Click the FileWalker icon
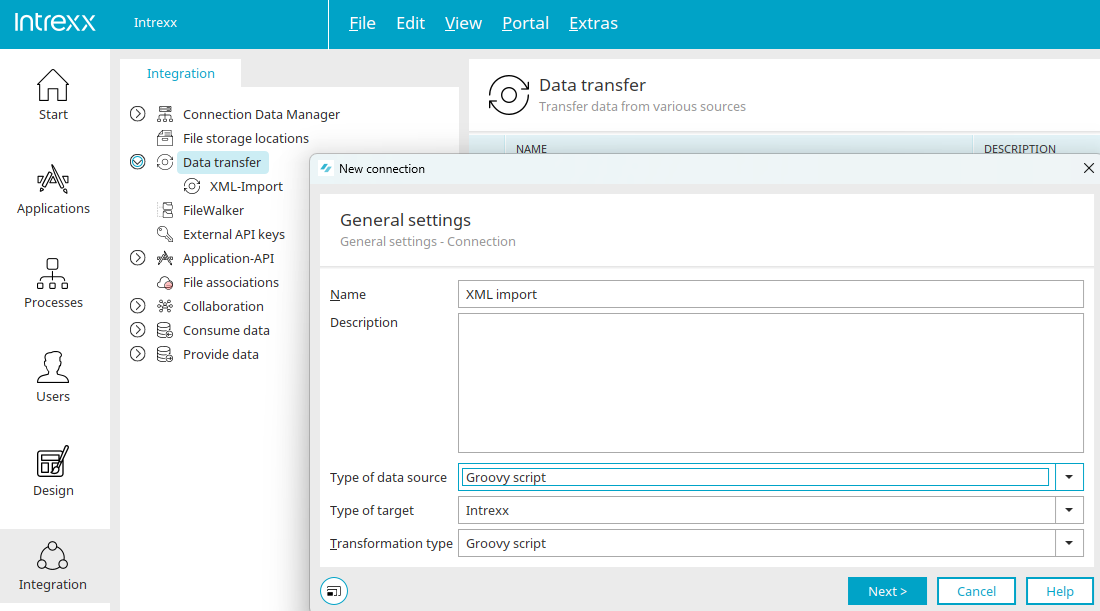Screen dimensions: 1100x611 [166, 210]
